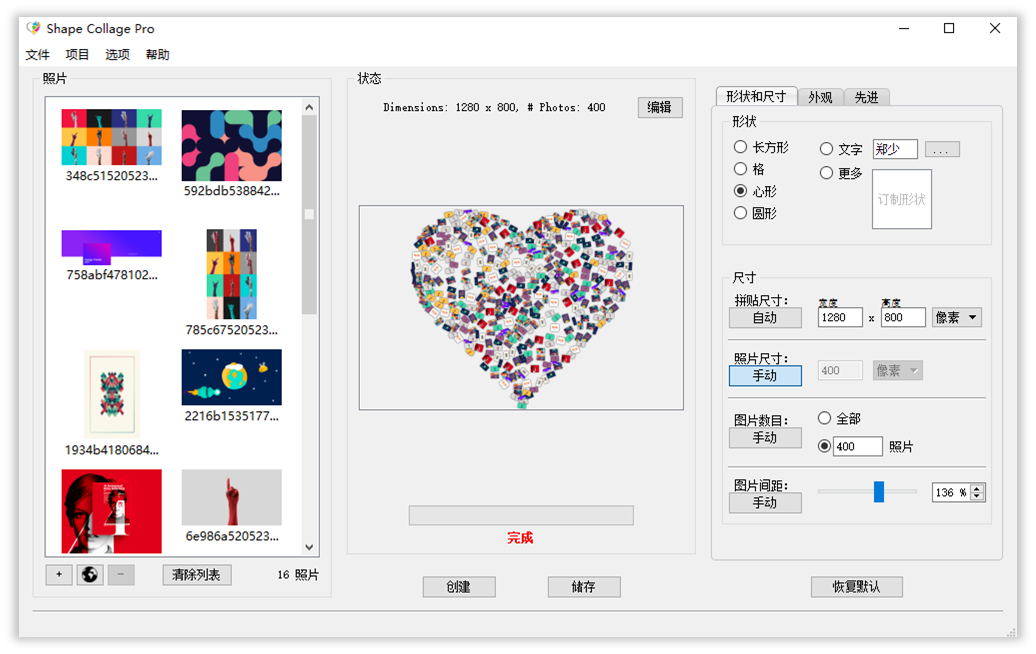Image resolution: width=1036 pixels, height=654 pixels.
Task: Select the rocket and planet photo thumbnail
Action: (x=231, y=377)
